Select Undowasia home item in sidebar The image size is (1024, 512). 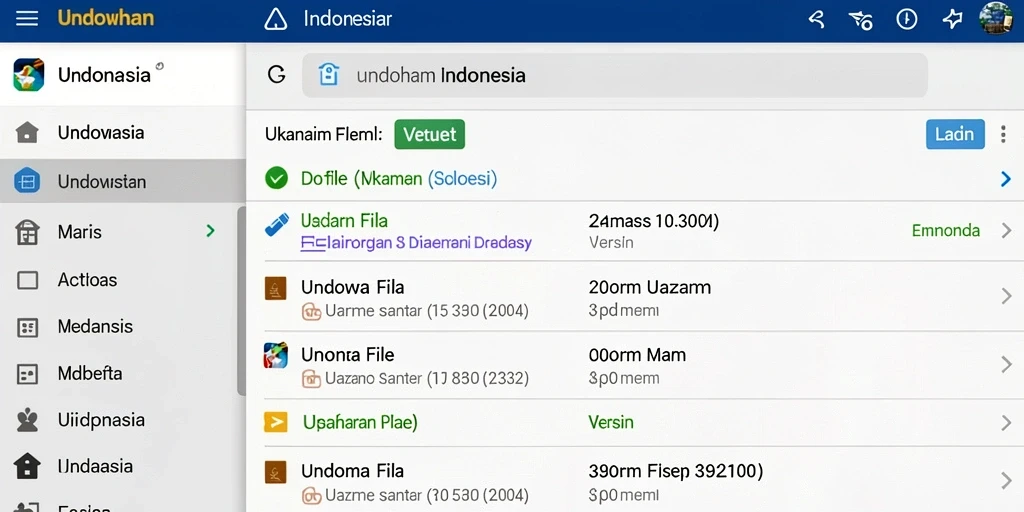[x=123, y=133]
